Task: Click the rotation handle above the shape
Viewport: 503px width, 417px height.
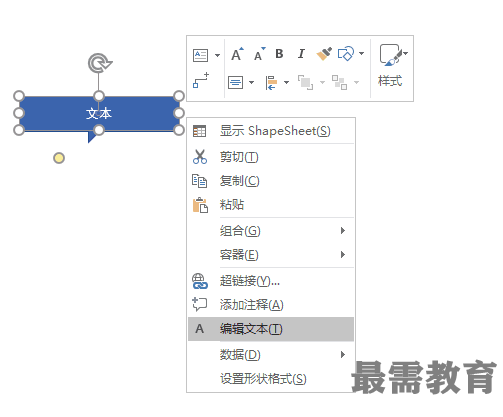Action: 99,63
